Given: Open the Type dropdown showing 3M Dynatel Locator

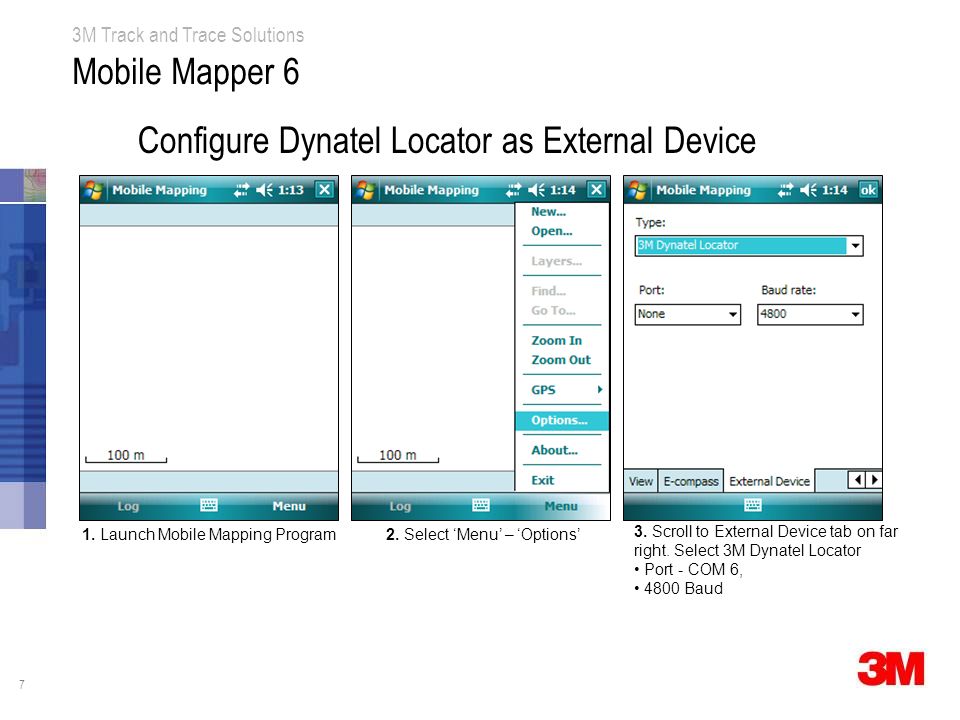Looking at the screenshot, I should coord(749,246).
